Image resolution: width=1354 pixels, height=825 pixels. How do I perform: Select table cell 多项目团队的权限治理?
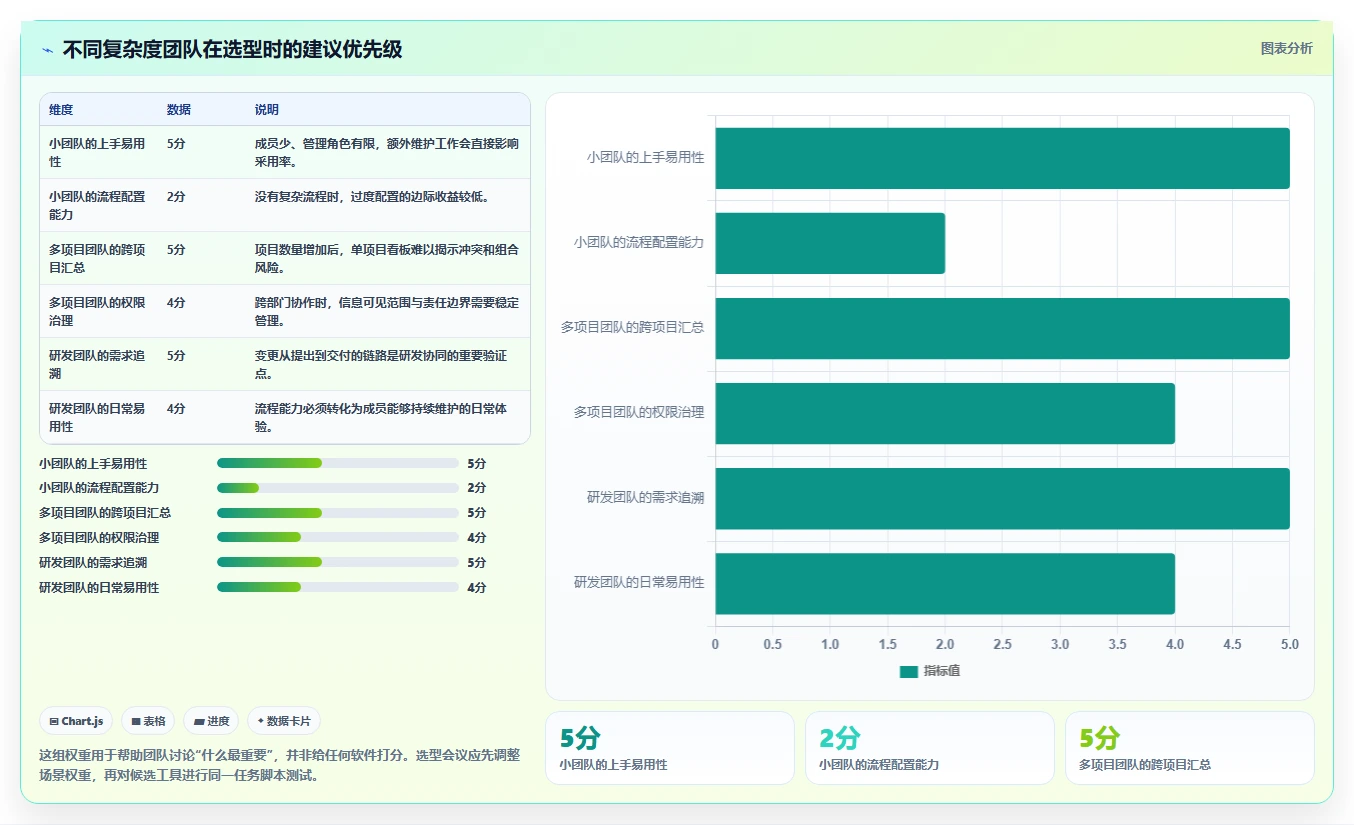pos(98,312)
